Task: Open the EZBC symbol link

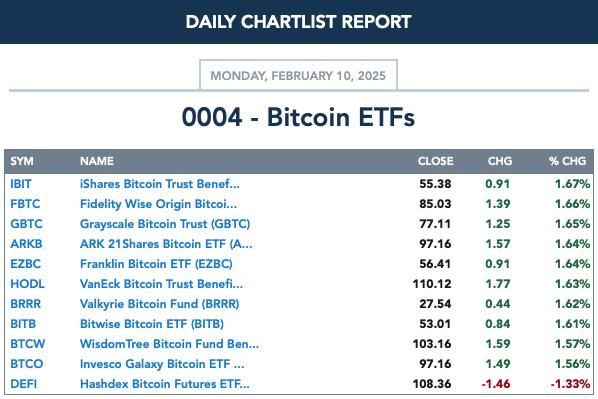Action: pos(26,264)
